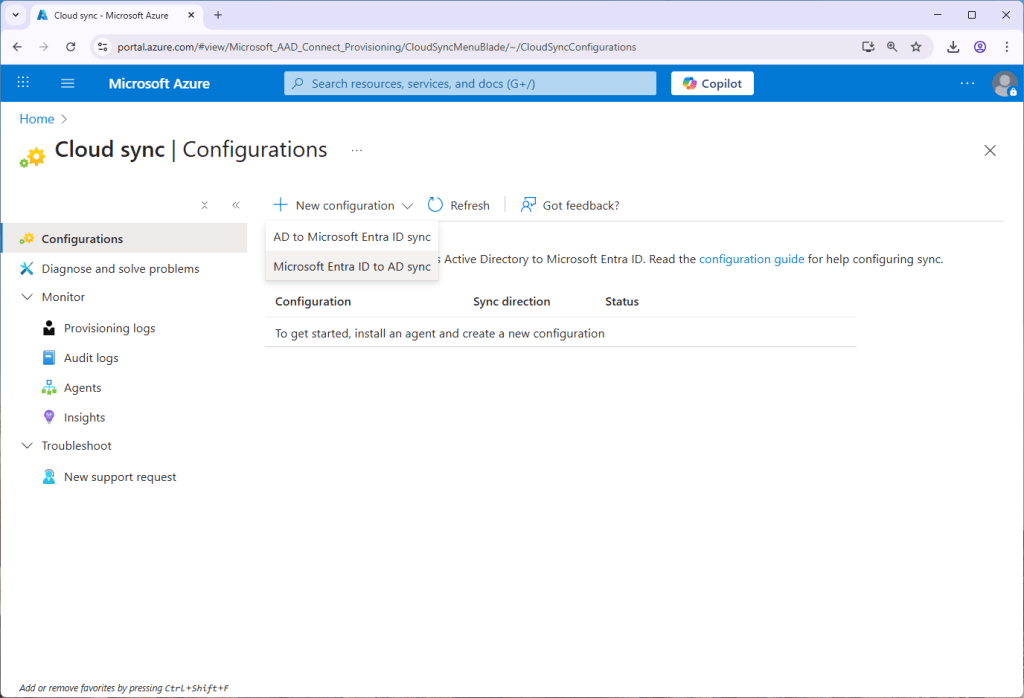Viewport: 1024px width, 698px height.
Task: Choose Microsoft Entra ID to AD sync
Action: pyautogui.click(x=352, y=266)
